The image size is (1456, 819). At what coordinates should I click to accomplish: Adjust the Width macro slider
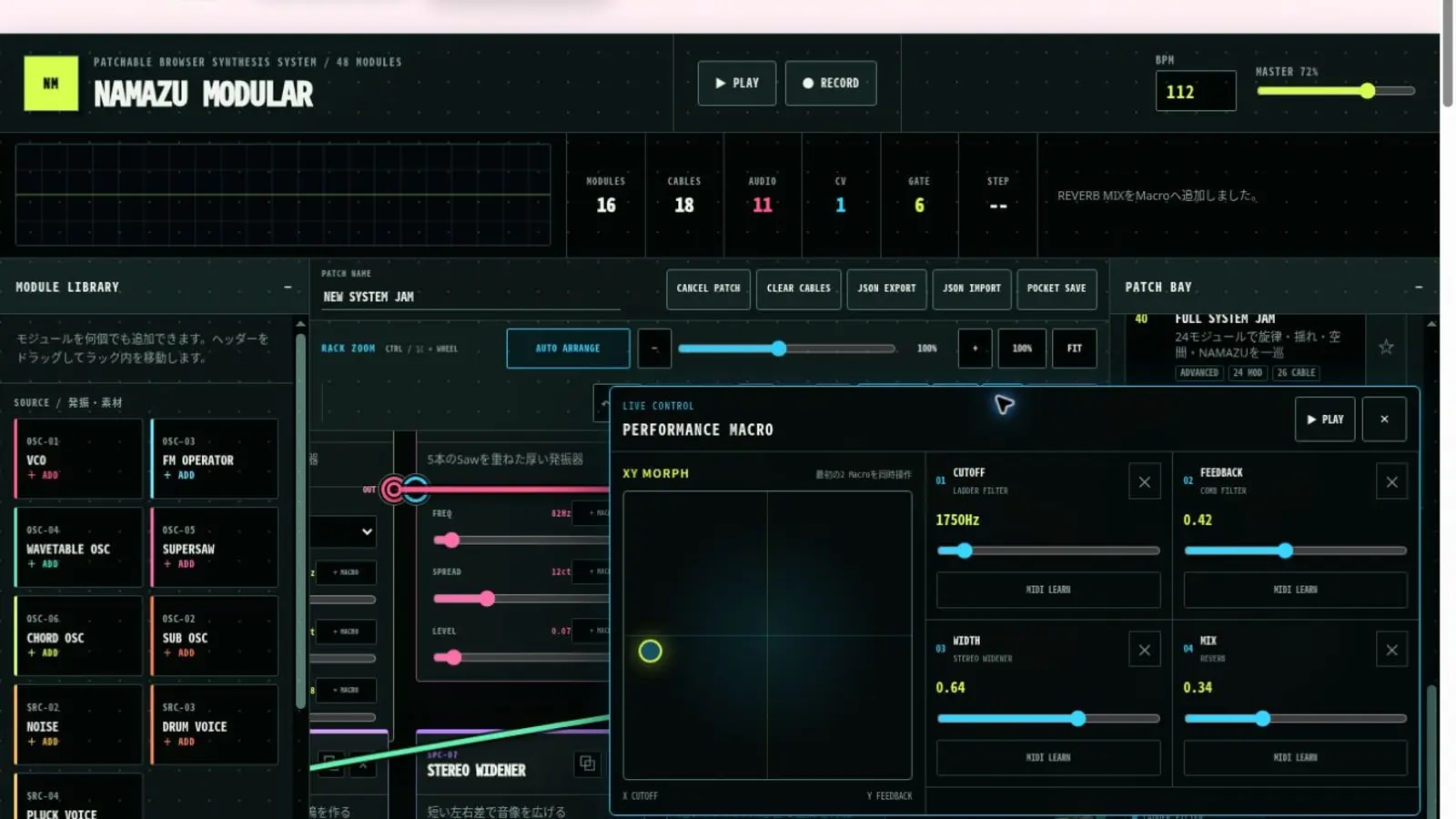[x=1048, y=719]
